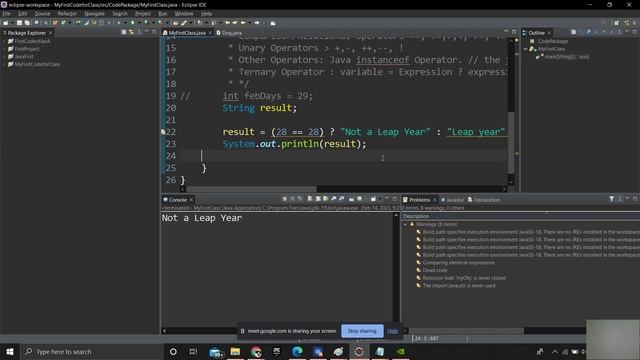Viewport: 640px width, 360px height.
Task: Select the Resource leak 'myObj' warning
Action: (x=464, y=278)
